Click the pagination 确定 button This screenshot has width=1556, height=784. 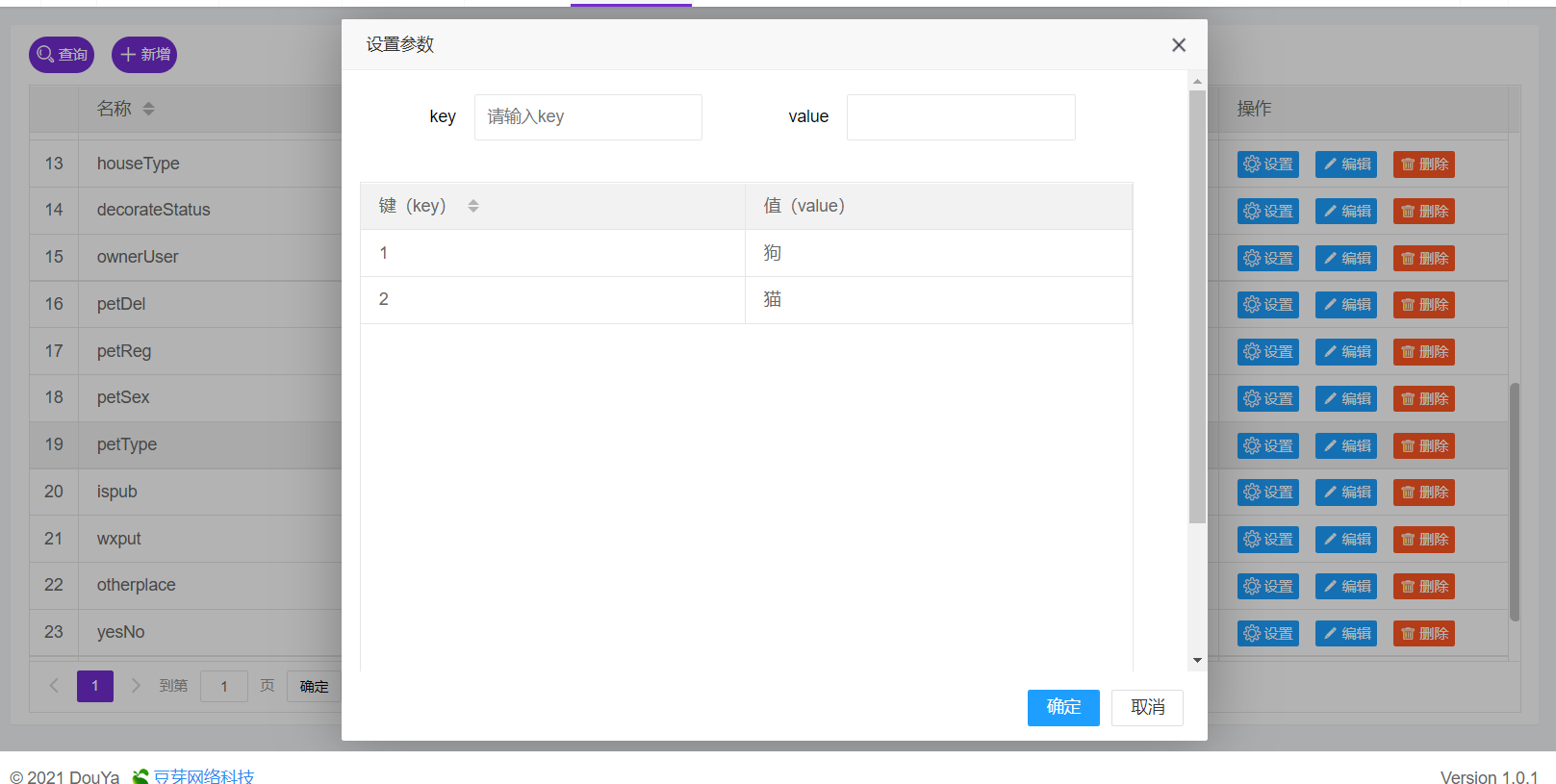pyautogui.click(x=314, y=687)
